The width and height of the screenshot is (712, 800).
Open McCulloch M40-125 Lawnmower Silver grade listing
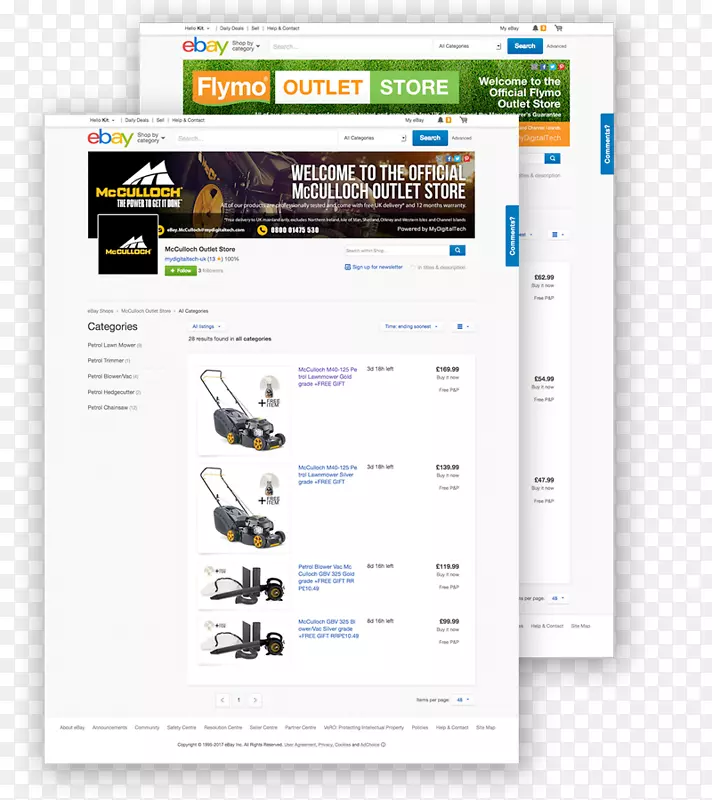pyautogui.click(x=327, y=474)
